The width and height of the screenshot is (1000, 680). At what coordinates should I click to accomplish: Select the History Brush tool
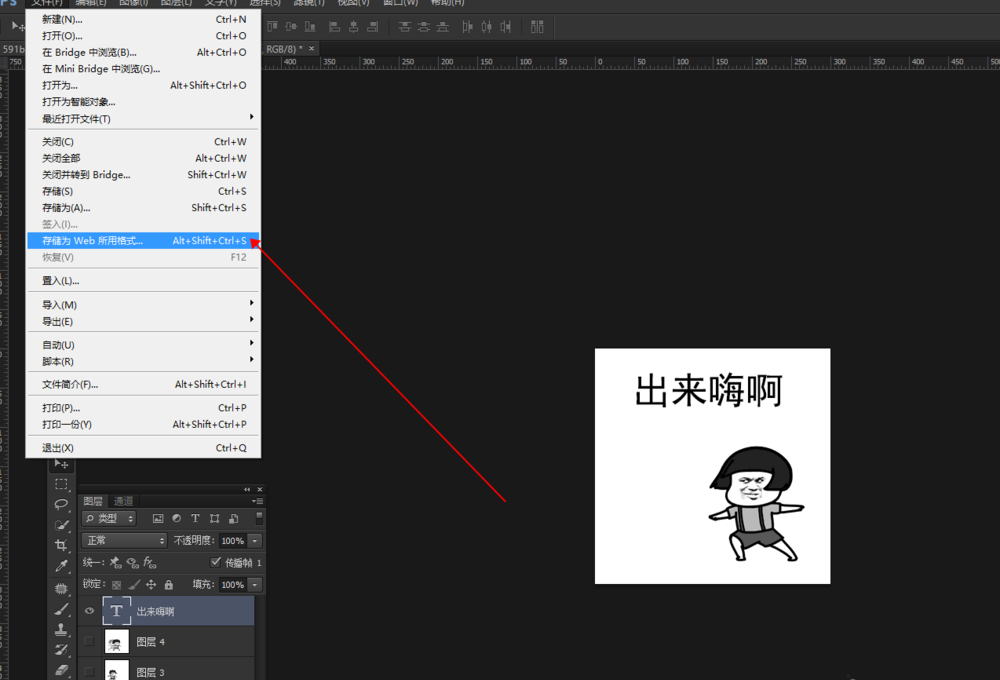point(61,650)
